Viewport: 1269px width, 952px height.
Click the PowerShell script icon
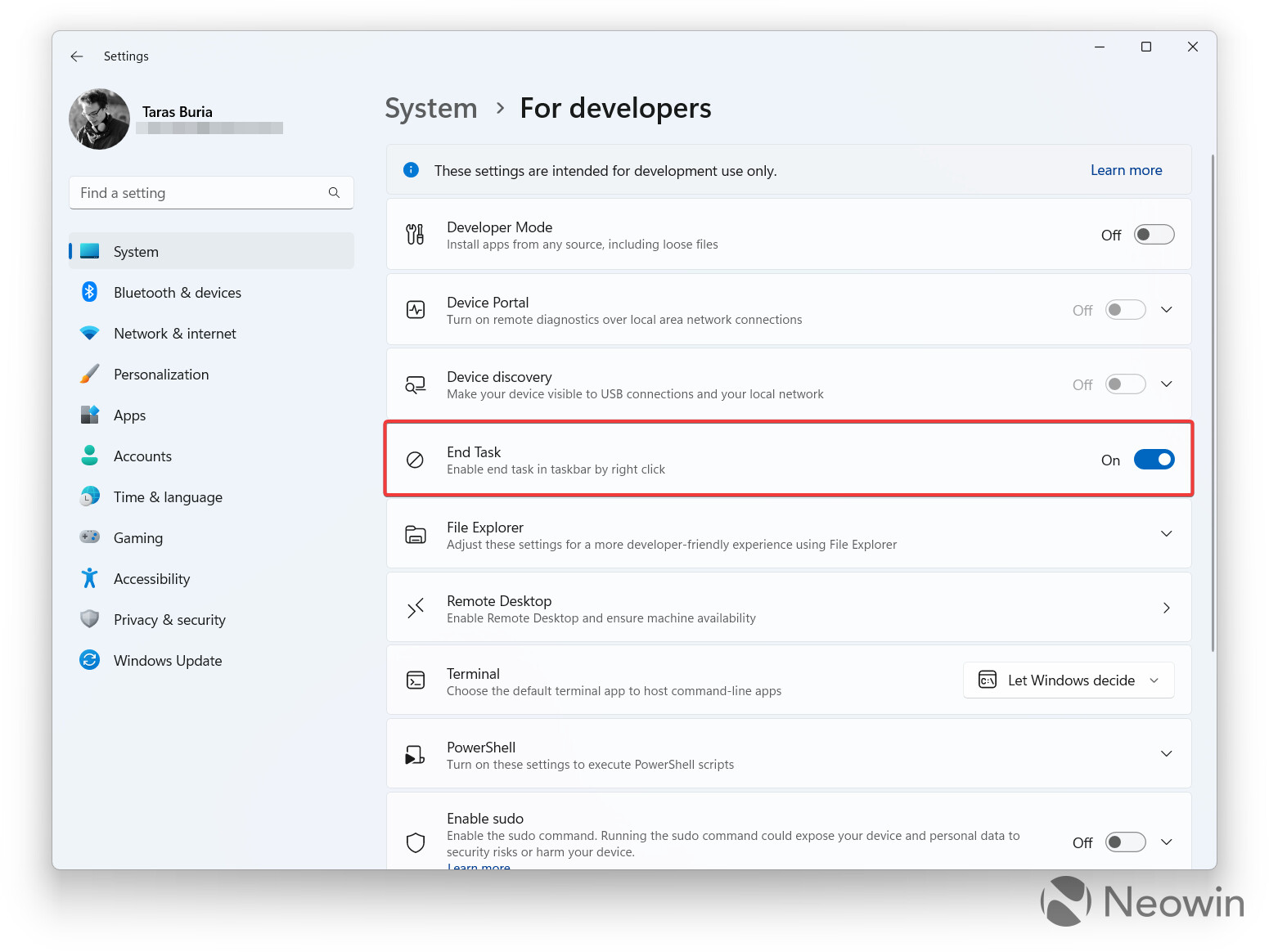[416, 754]
